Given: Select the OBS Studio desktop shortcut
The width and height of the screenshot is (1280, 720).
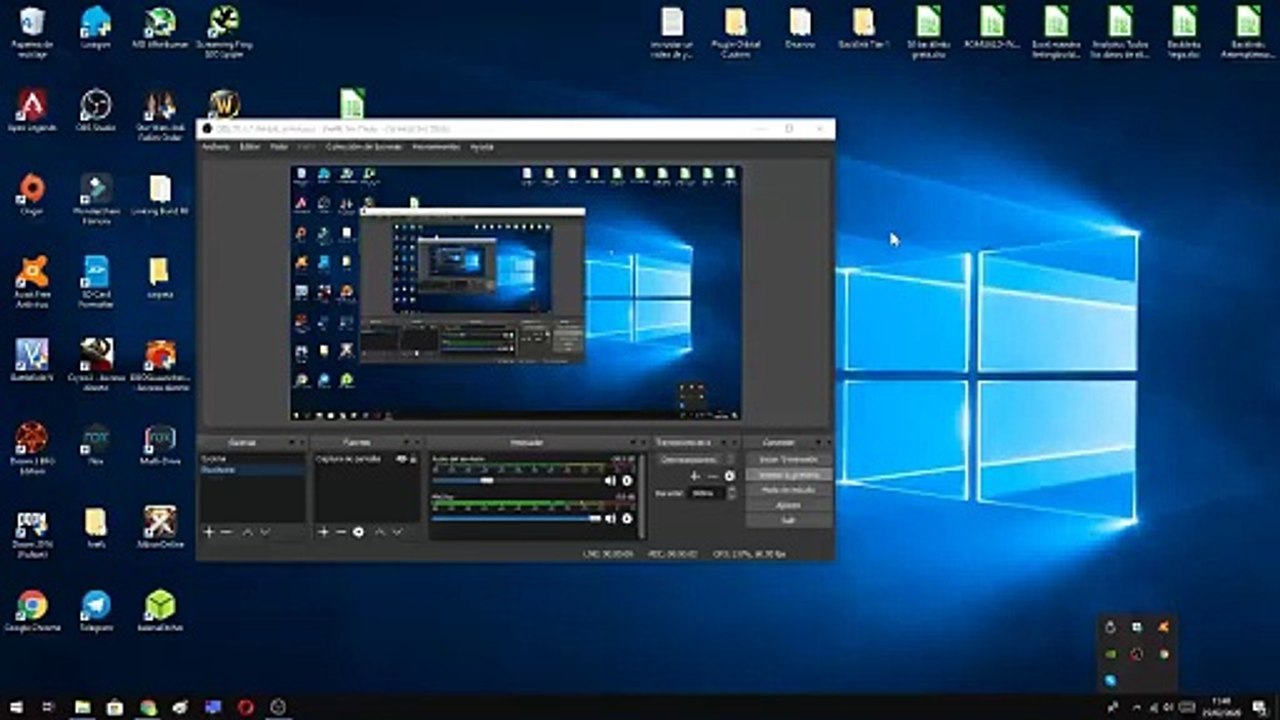Looking at the screenshot, I should tap(96, 110).
